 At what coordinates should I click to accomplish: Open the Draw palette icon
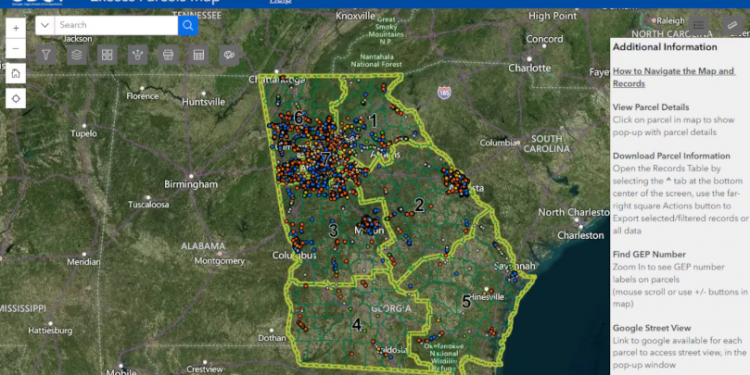click(x=230, y=55)
